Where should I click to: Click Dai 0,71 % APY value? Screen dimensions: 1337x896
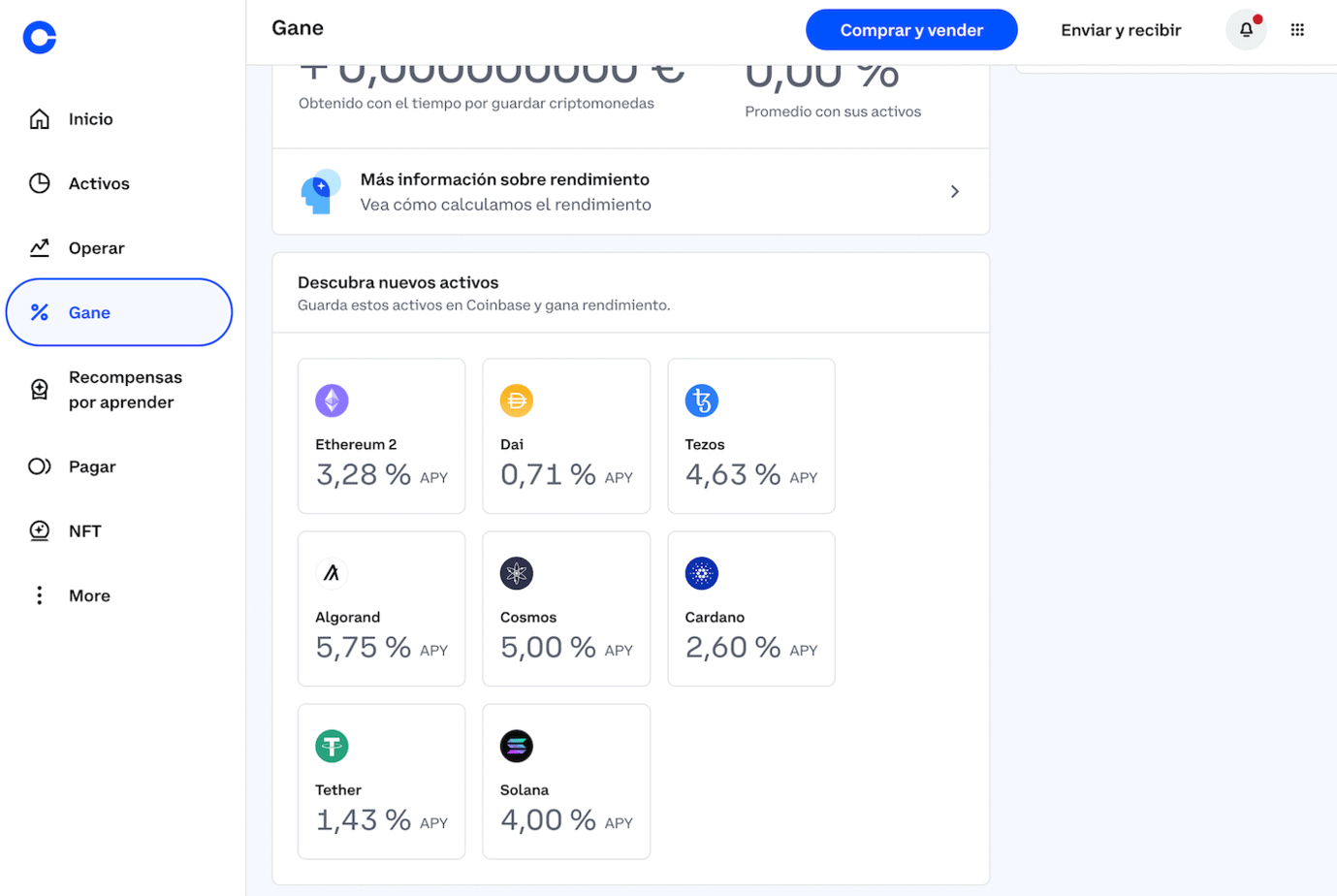tap(566, 474)
